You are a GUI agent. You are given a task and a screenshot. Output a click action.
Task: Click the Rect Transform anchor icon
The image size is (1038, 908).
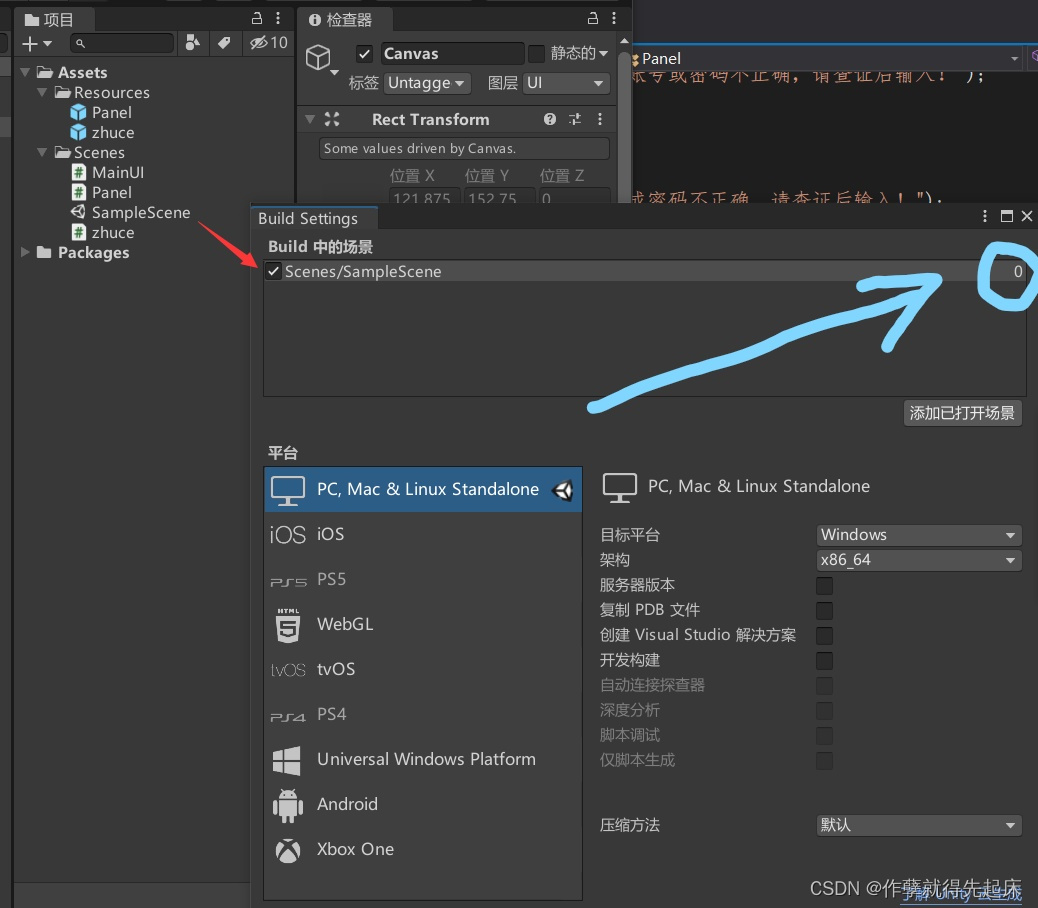point(332,119)
